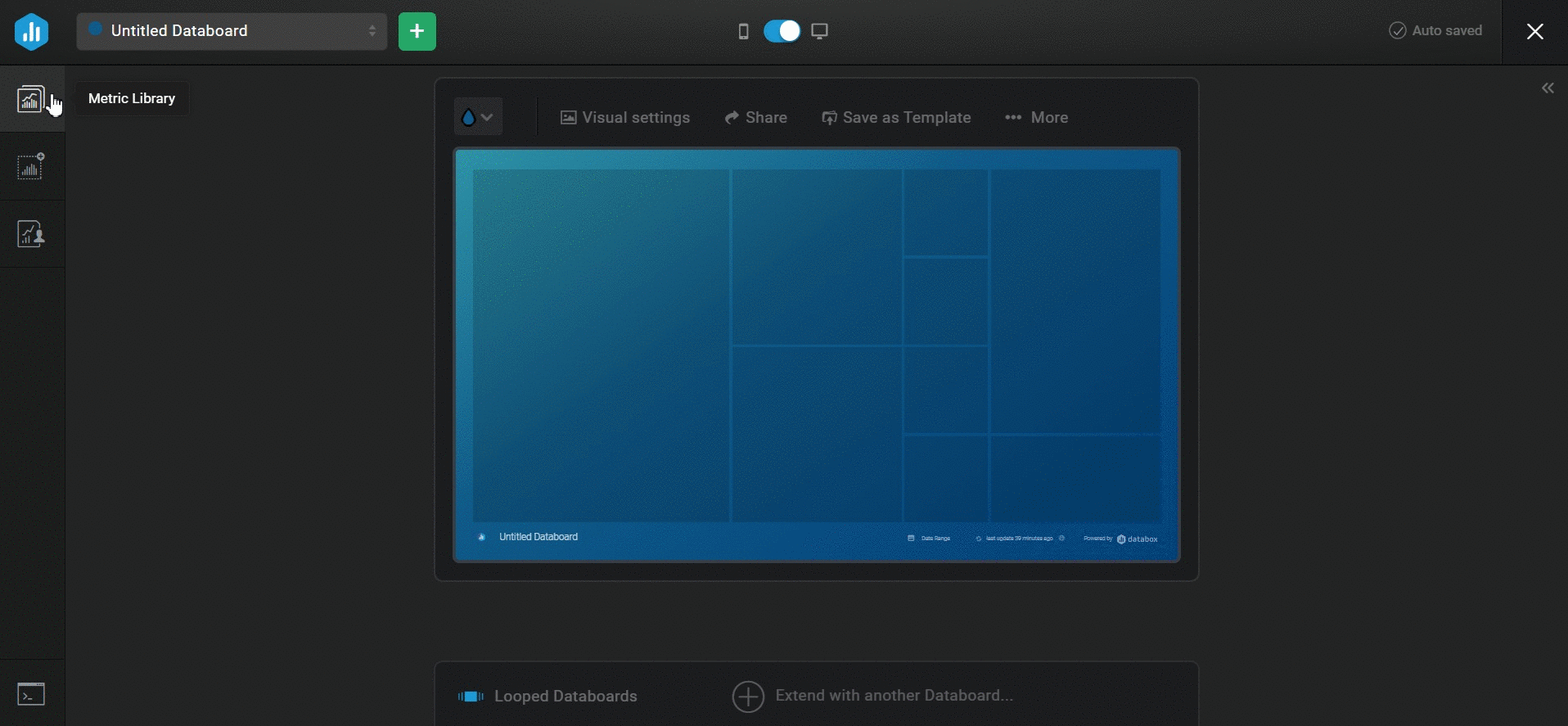The width and height of the screenshot is (1568, 726).
Task: Click Save as Template
Action: pyautogui.click(x=896, y=118)
